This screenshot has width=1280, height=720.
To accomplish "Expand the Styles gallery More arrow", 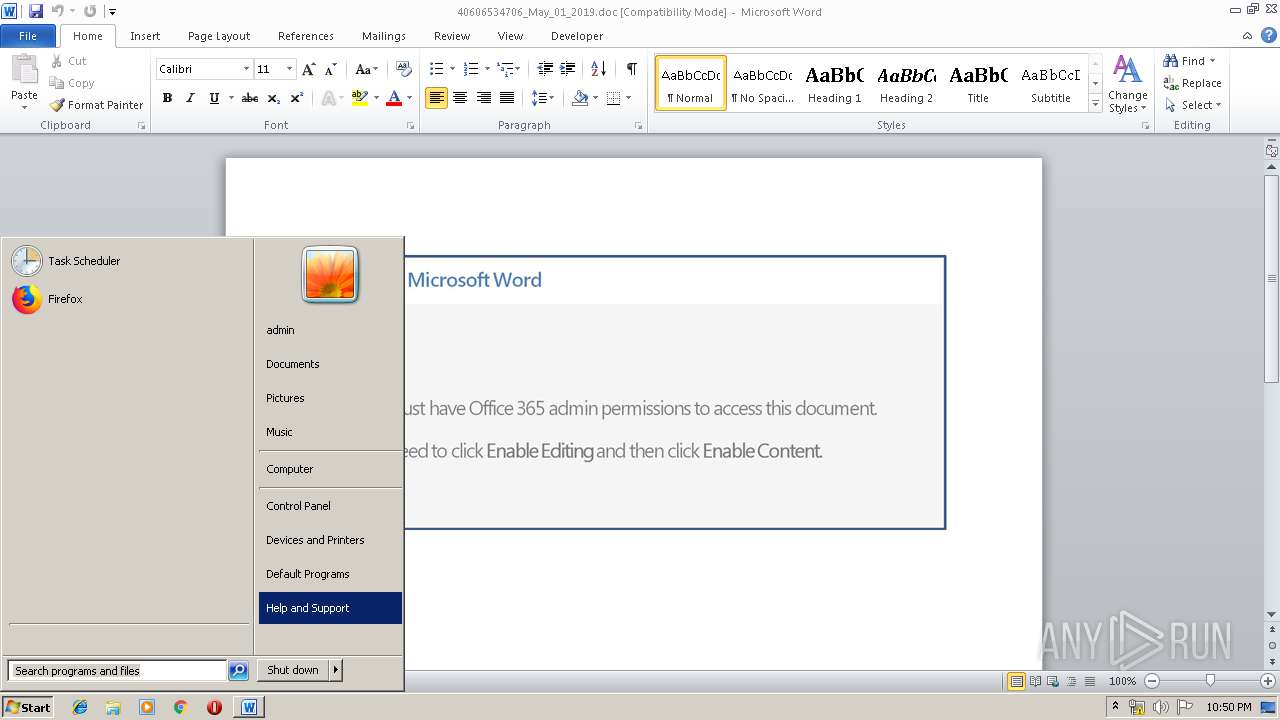I will coord(1095,104).
